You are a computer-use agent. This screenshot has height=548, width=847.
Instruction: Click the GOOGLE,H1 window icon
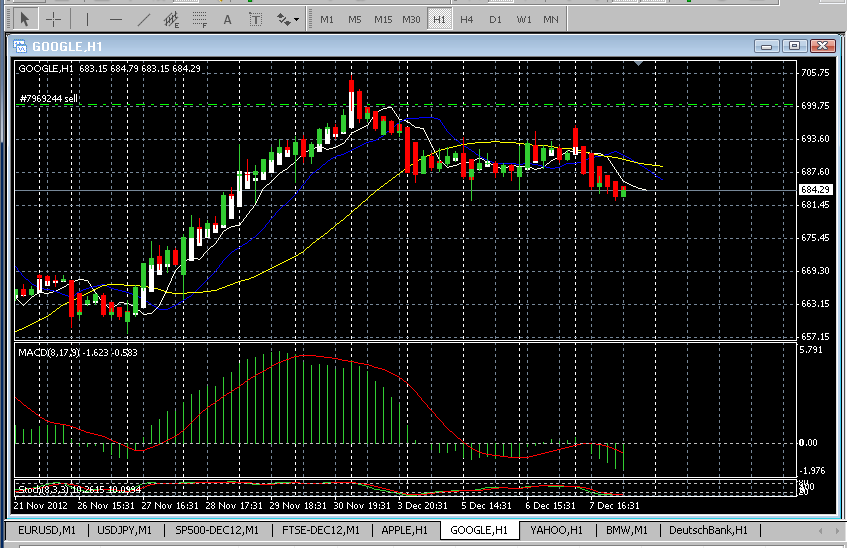click(20, 46)
